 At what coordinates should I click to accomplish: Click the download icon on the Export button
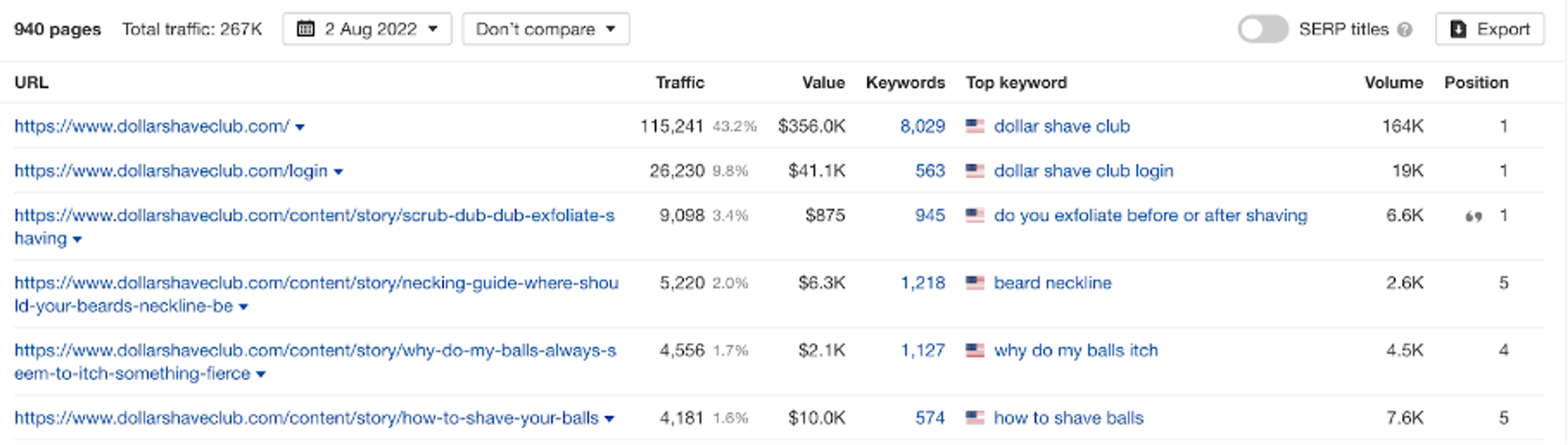pos(1459,29)
